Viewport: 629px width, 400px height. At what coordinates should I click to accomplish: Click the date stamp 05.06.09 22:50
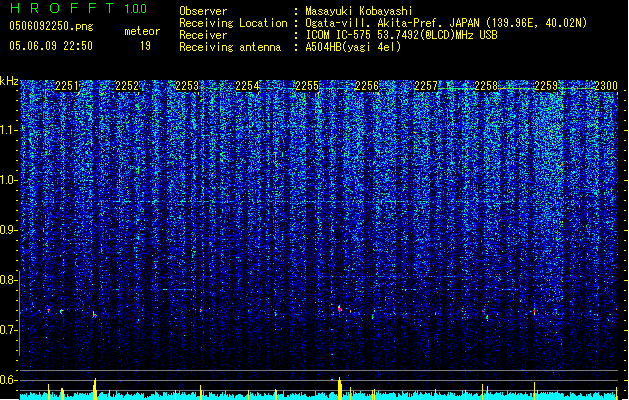(x=51, y=46)
